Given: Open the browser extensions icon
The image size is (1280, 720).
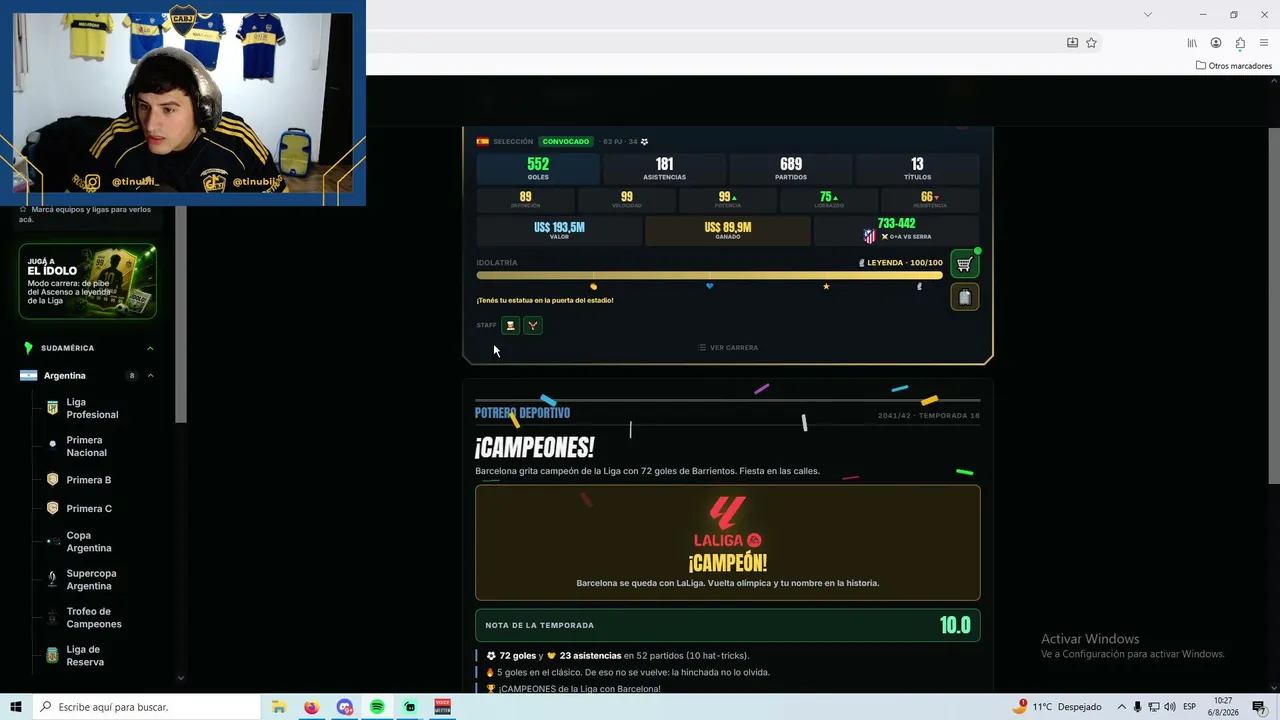Looking at the screenshot, I should click(x=1240, y=43).
